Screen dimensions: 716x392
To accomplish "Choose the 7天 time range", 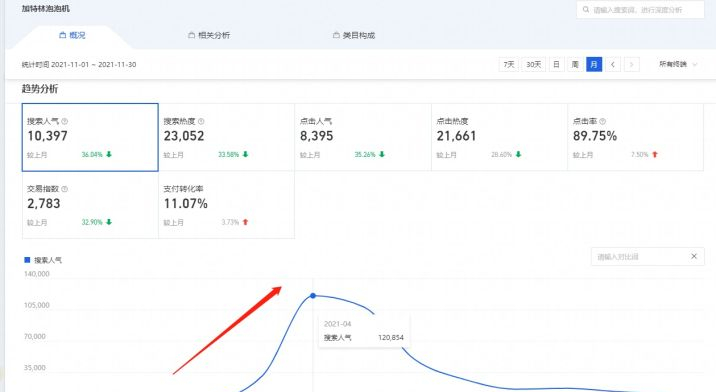I will pos(509,64).
